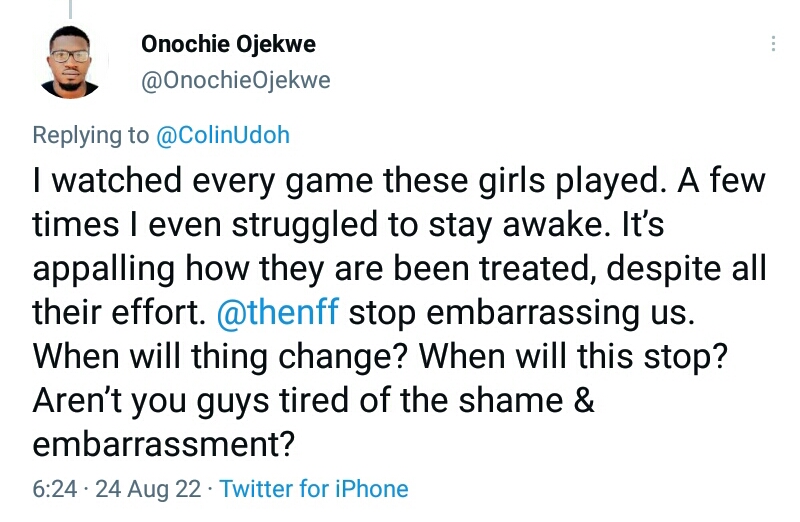This screenshot has height=522, width=800.
Task: Open the @ColinUdoh profile link
Action: pos(222,135)
